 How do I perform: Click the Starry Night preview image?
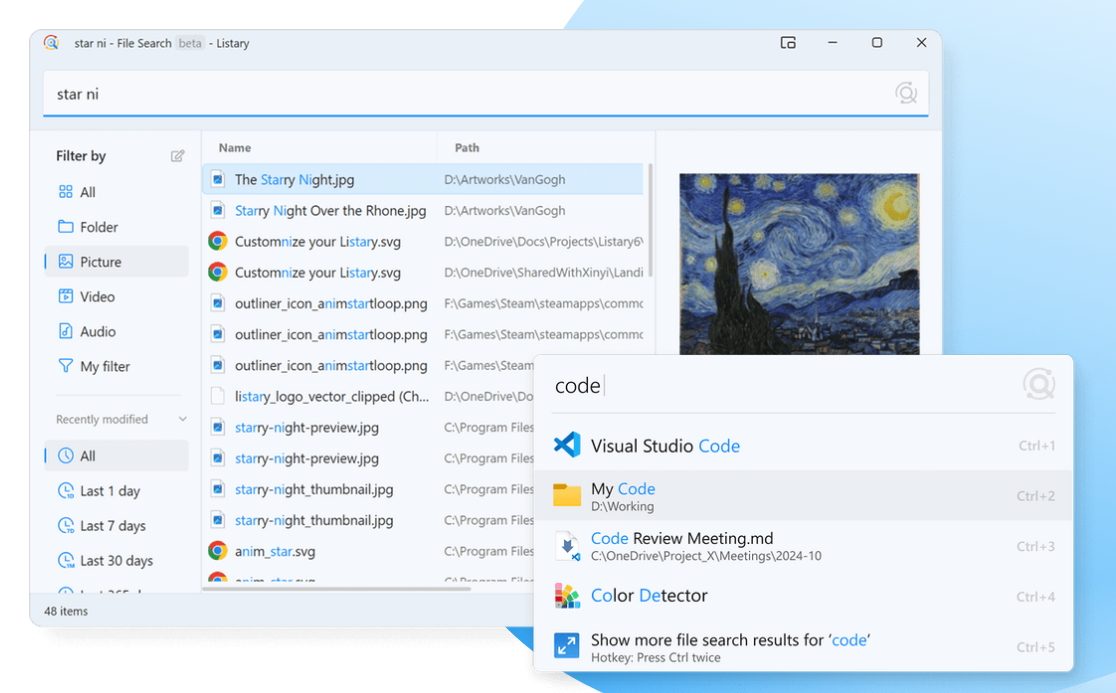coord(798,263)
